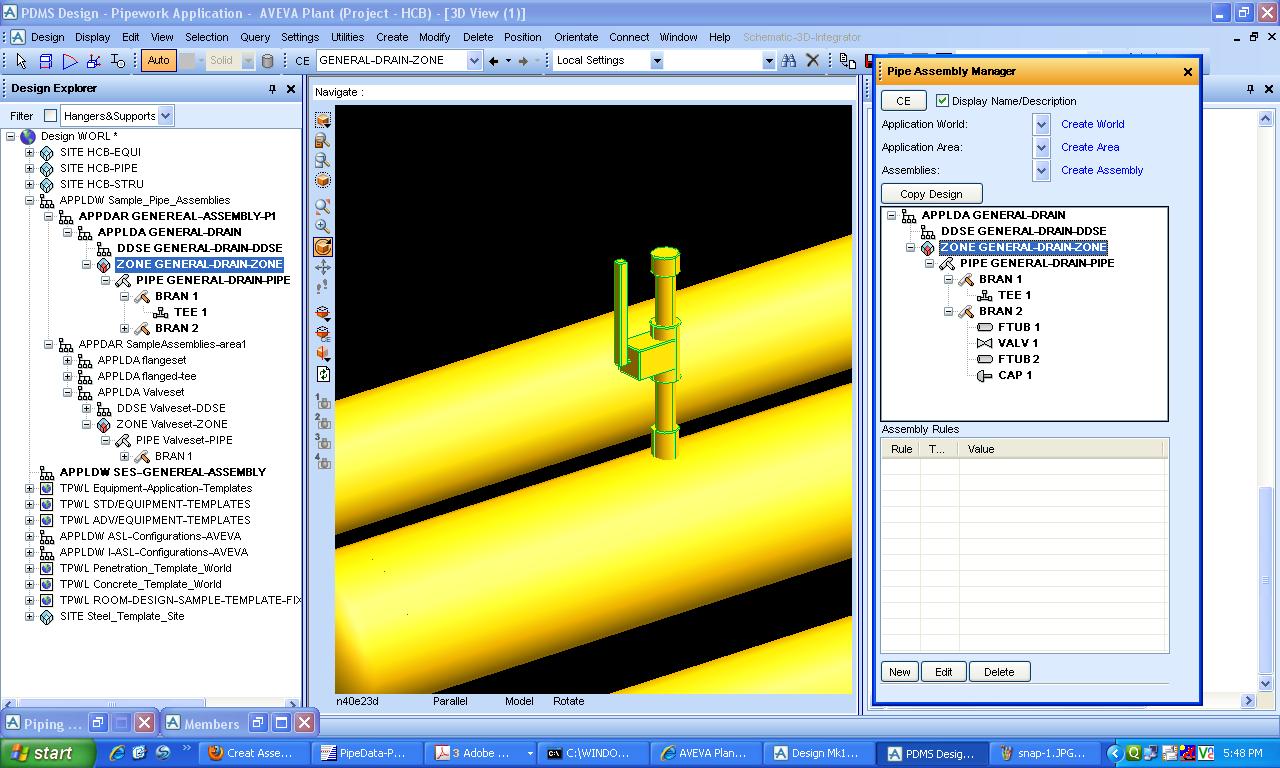This screenshot has width=1280, height=768.
Task: Open the Create menu
Action: pos(392,37)
